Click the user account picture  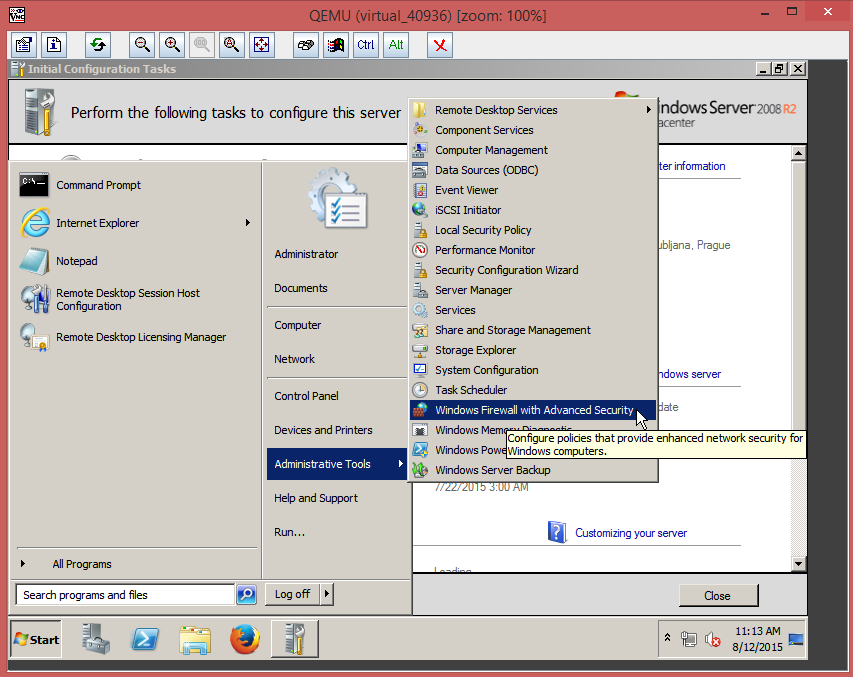pos(338,198)
